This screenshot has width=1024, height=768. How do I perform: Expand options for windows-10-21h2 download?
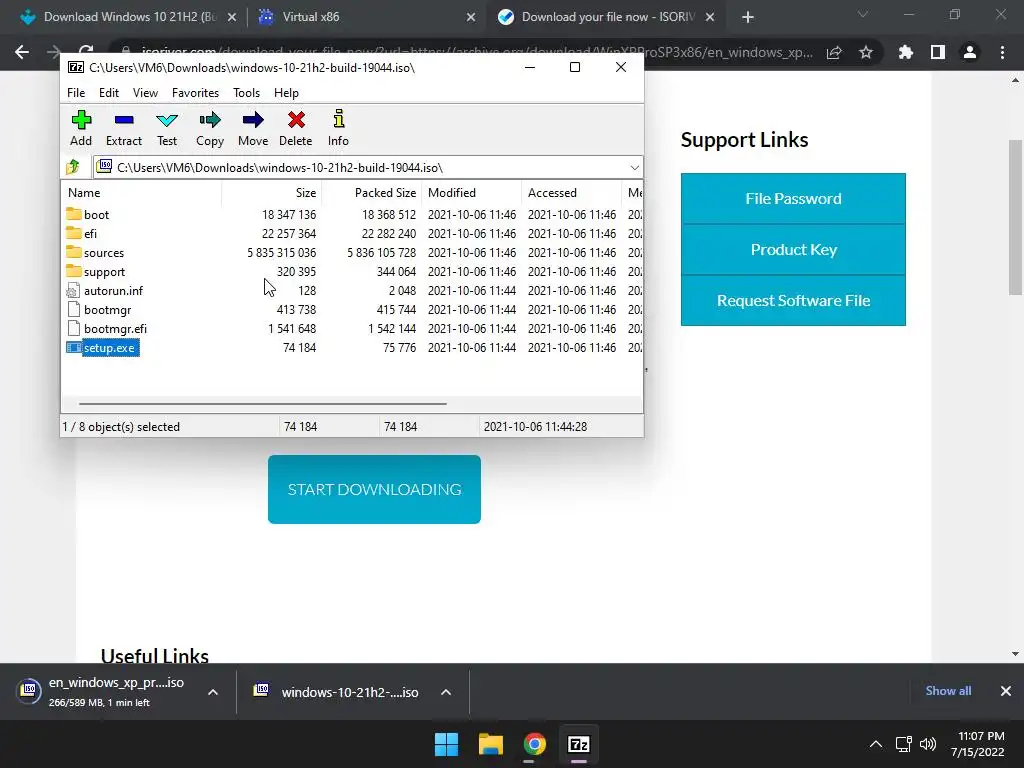coord(446,692)
